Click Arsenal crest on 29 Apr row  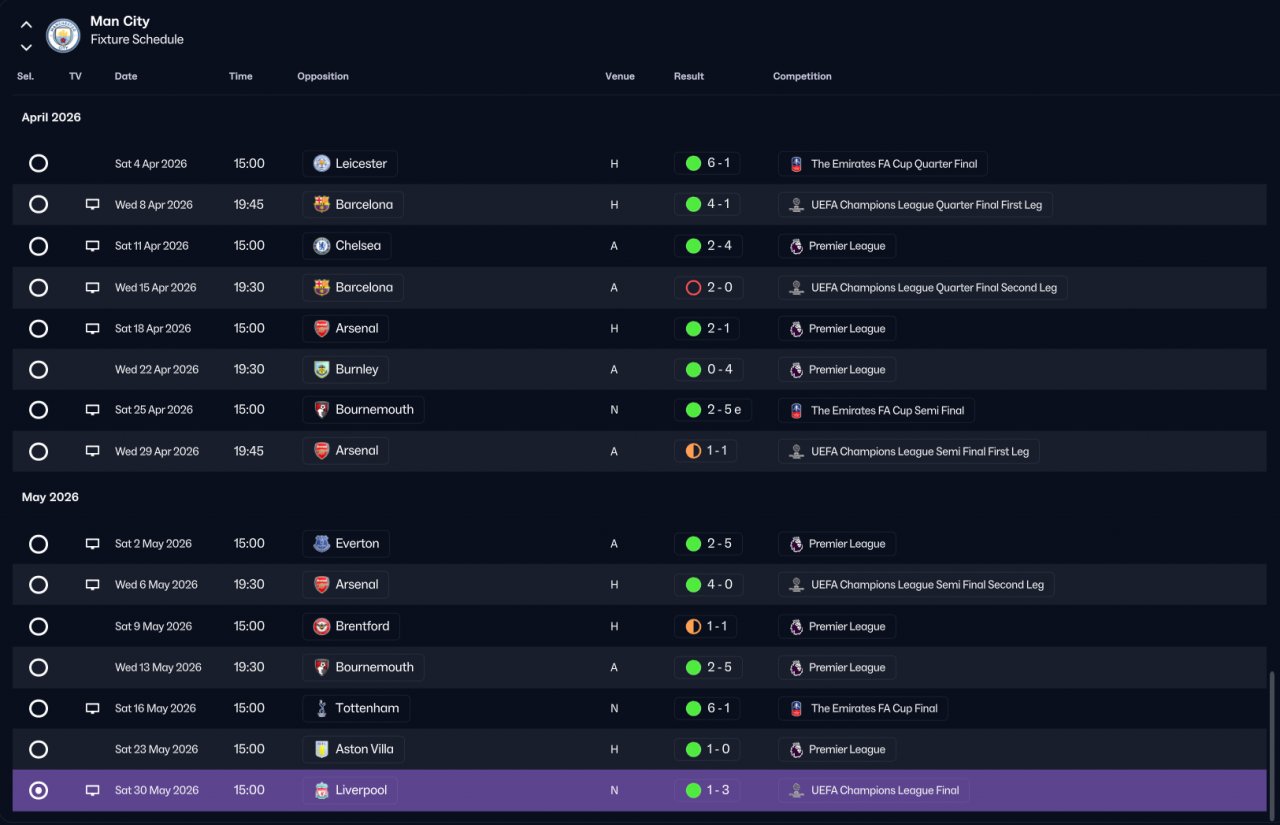point(321,451)
